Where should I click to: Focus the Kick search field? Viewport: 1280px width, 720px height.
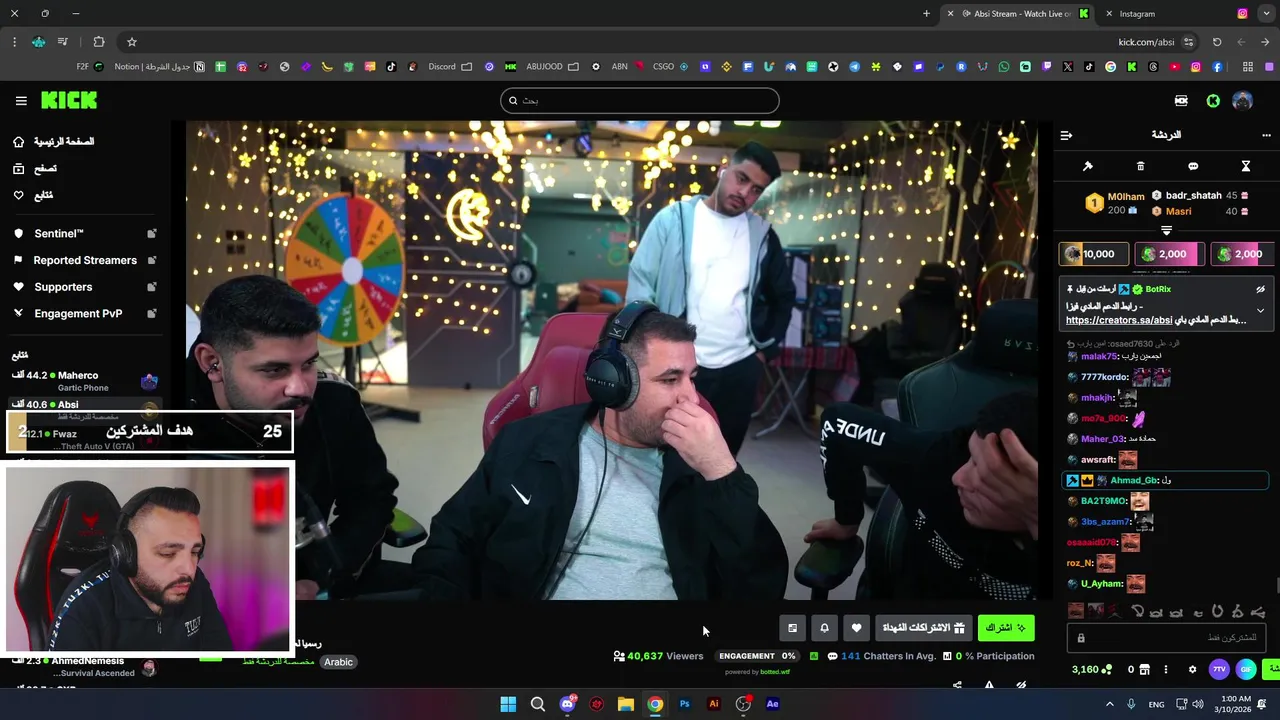pyautogui.click(x=640, y=100)
